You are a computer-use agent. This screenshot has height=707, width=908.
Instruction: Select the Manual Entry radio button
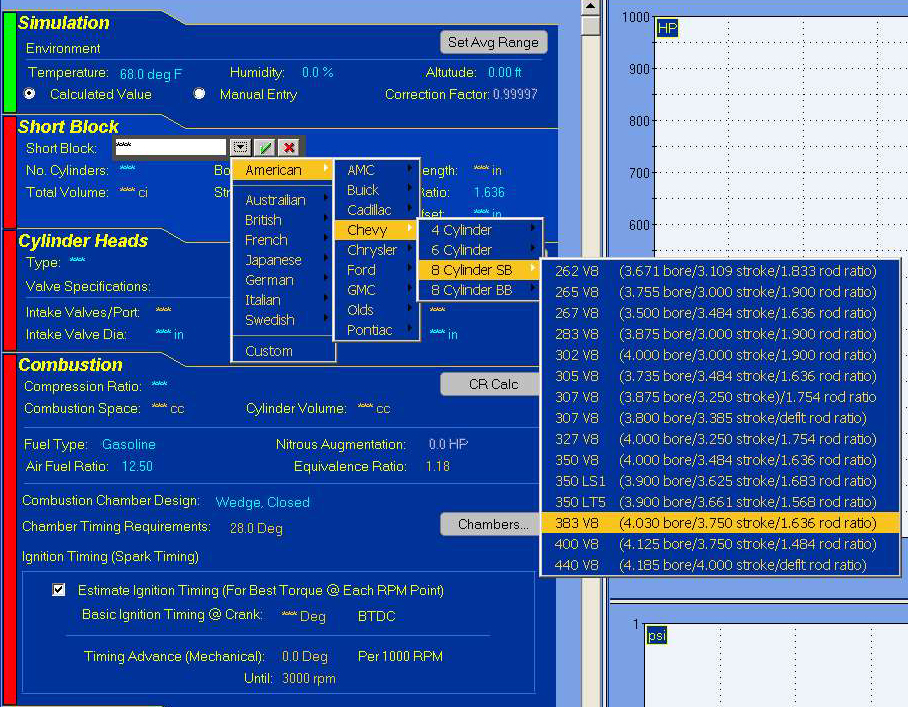point(199,93)
